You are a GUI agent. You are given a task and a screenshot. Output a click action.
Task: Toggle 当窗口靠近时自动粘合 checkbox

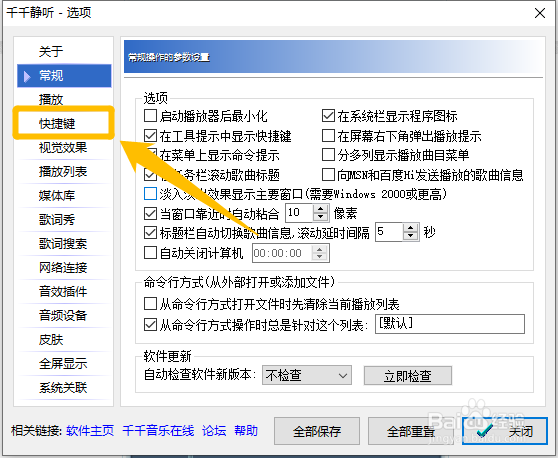[x=150, y=214]
